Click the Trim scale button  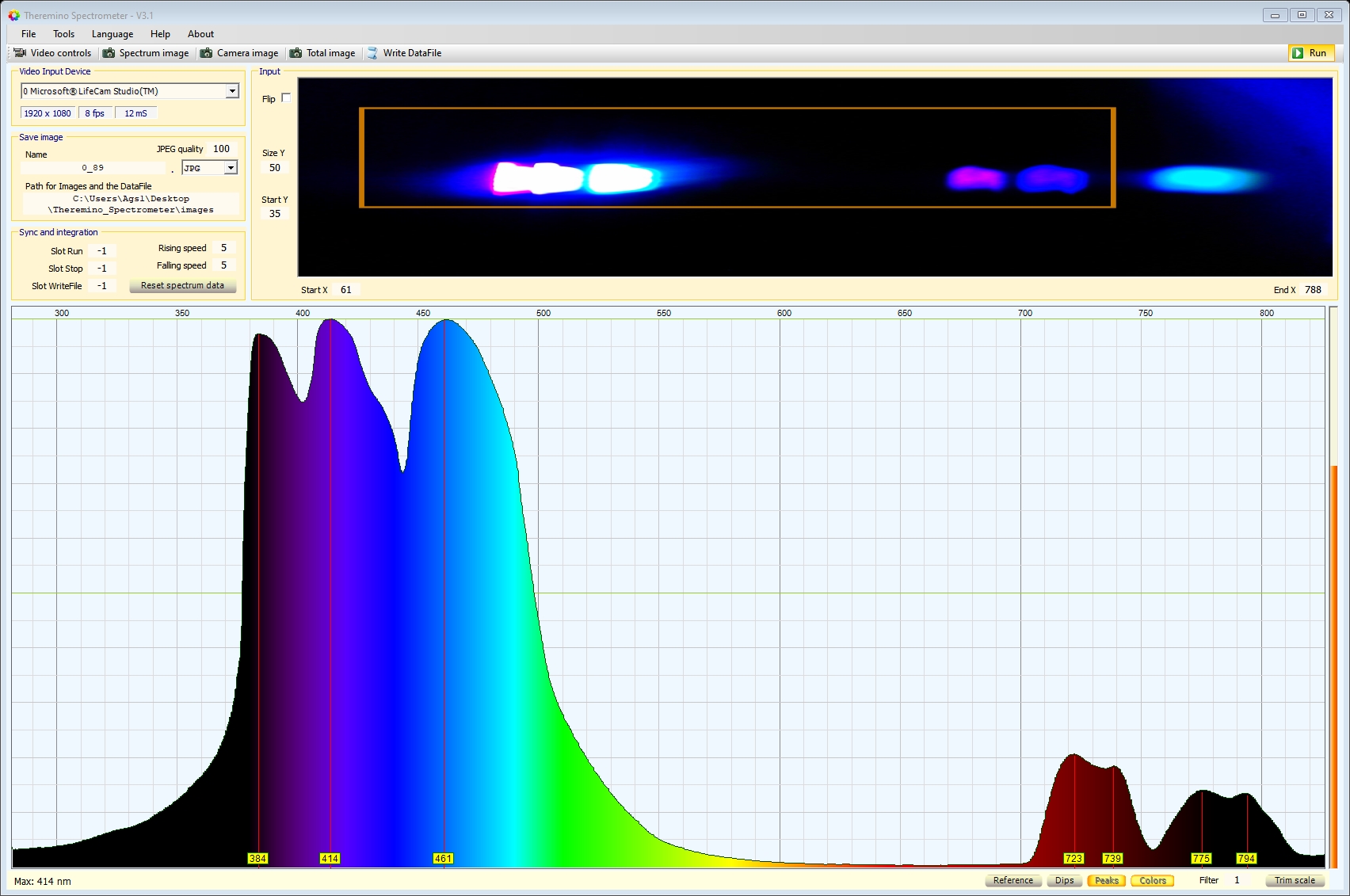1295,880
